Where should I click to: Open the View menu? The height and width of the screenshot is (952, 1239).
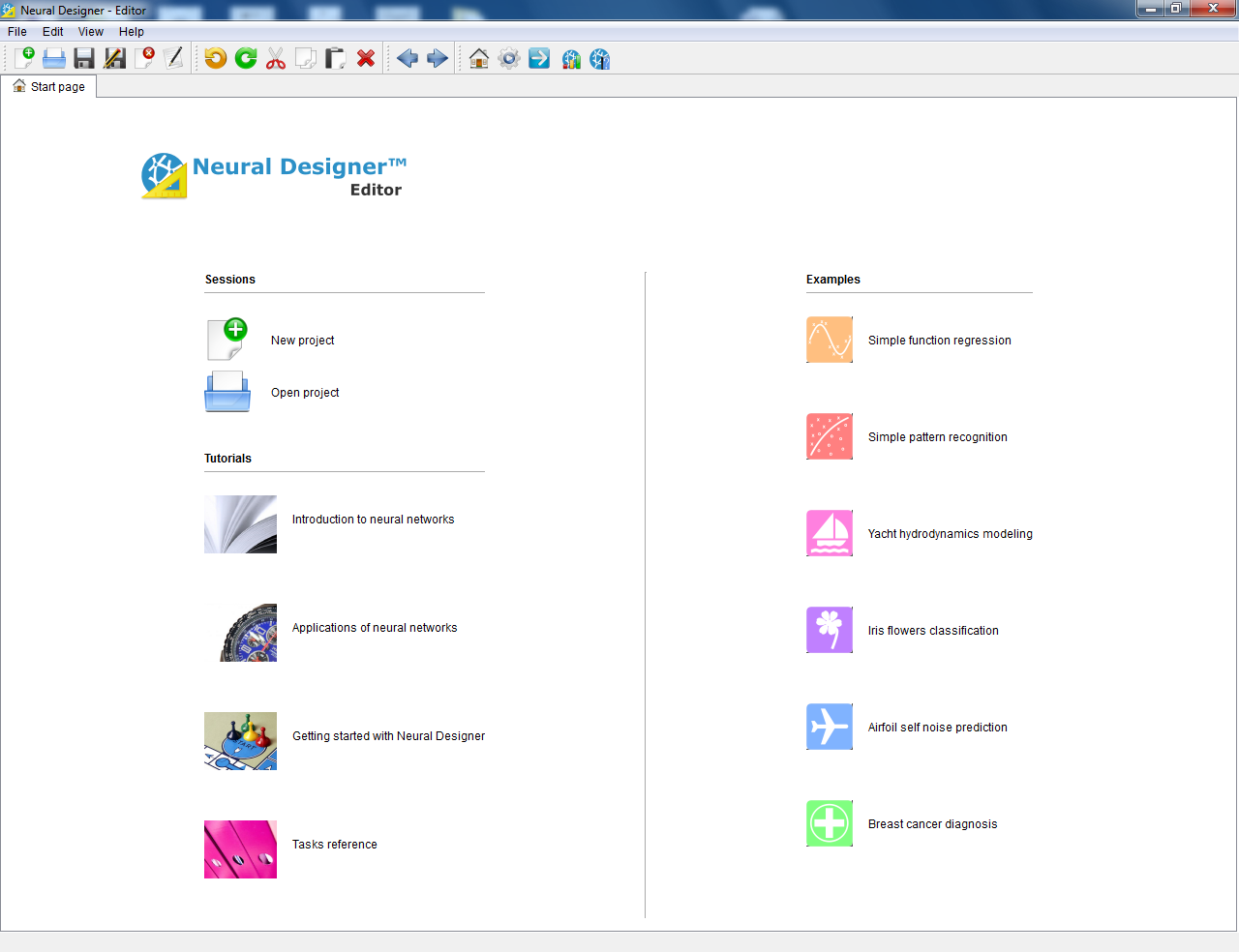tap(91, 32)
